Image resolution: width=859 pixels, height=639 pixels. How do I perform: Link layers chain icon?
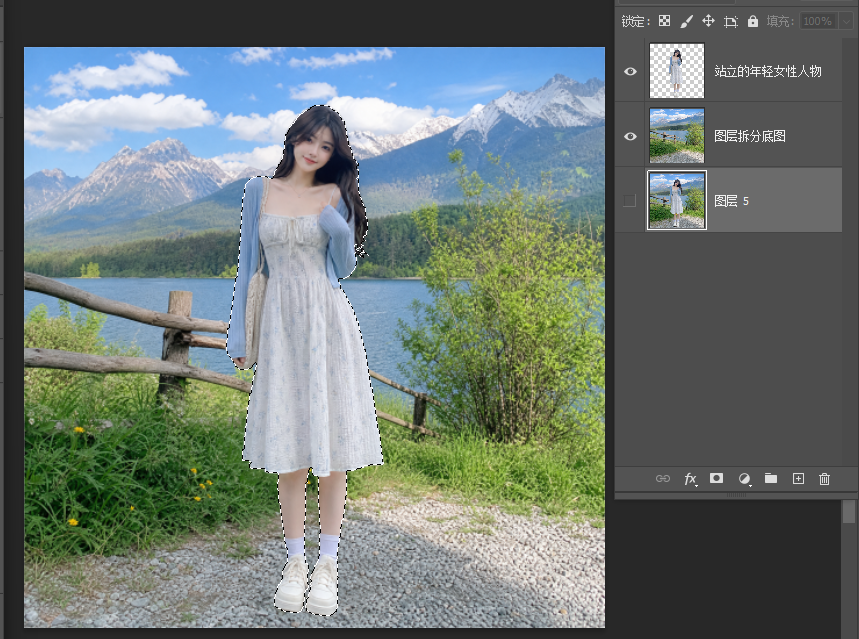pyautogui.click(x=663, y=479)
